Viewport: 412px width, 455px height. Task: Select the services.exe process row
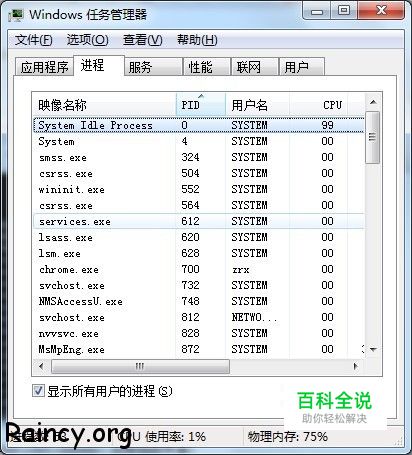coord(199,221)
